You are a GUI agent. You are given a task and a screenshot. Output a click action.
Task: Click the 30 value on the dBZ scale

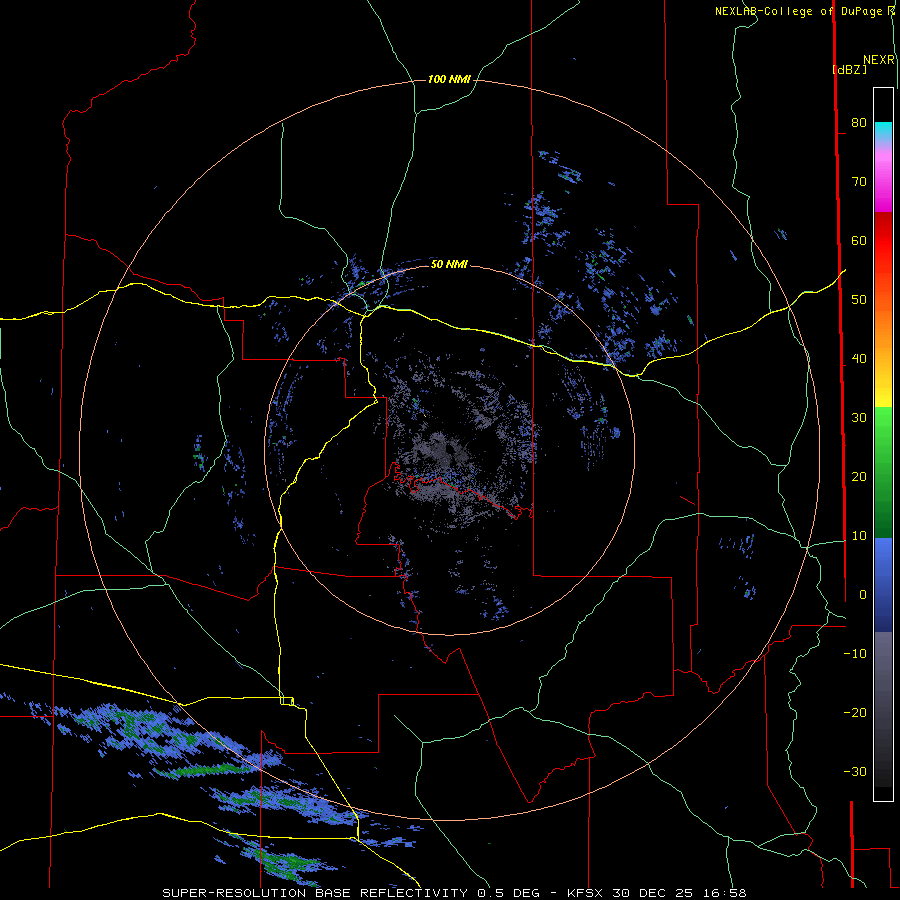tap(859, 417)
